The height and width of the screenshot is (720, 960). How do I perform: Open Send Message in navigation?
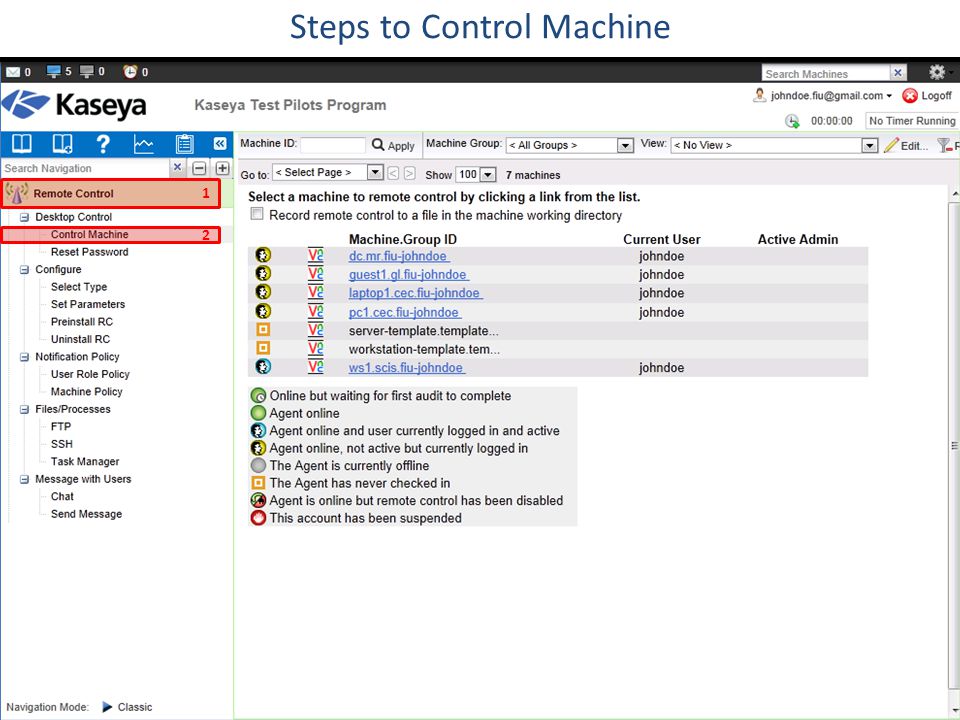click(86, 514)
